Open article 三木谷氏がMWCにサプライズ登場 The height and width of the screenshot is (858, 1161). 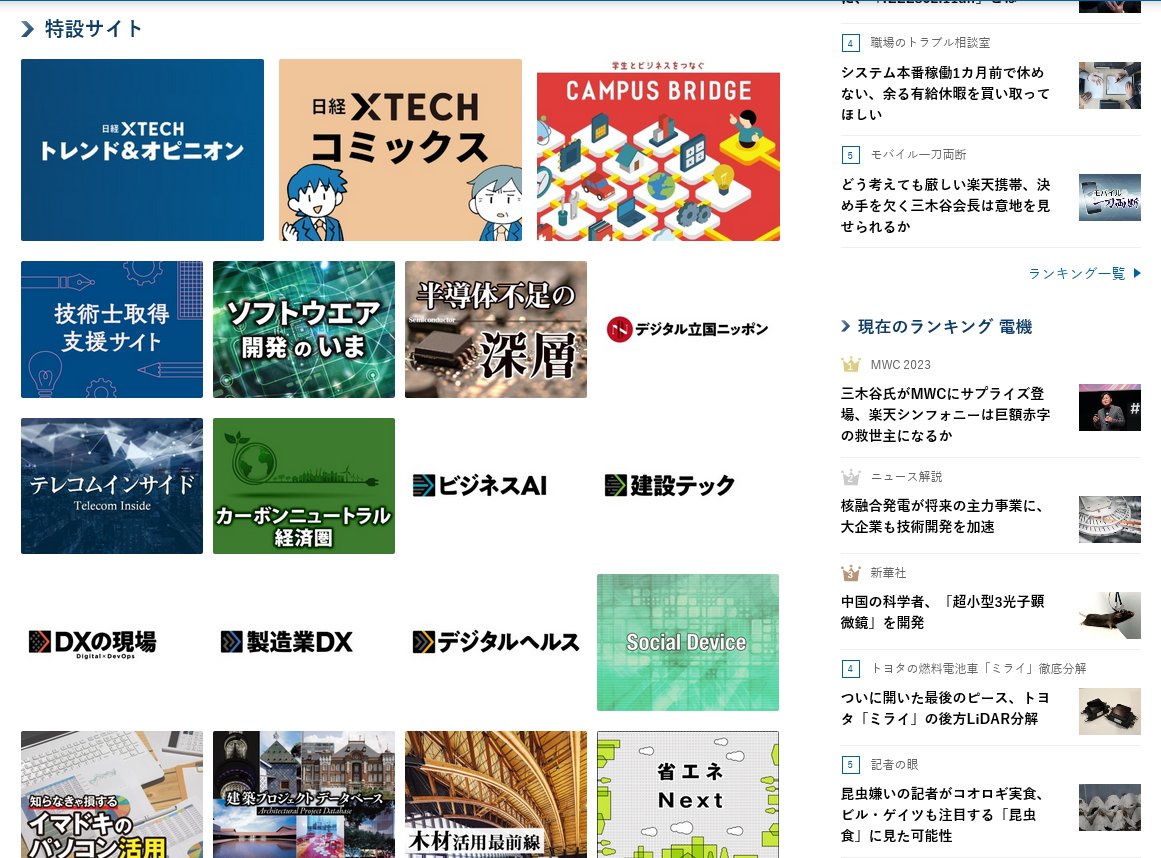(946, 415)
